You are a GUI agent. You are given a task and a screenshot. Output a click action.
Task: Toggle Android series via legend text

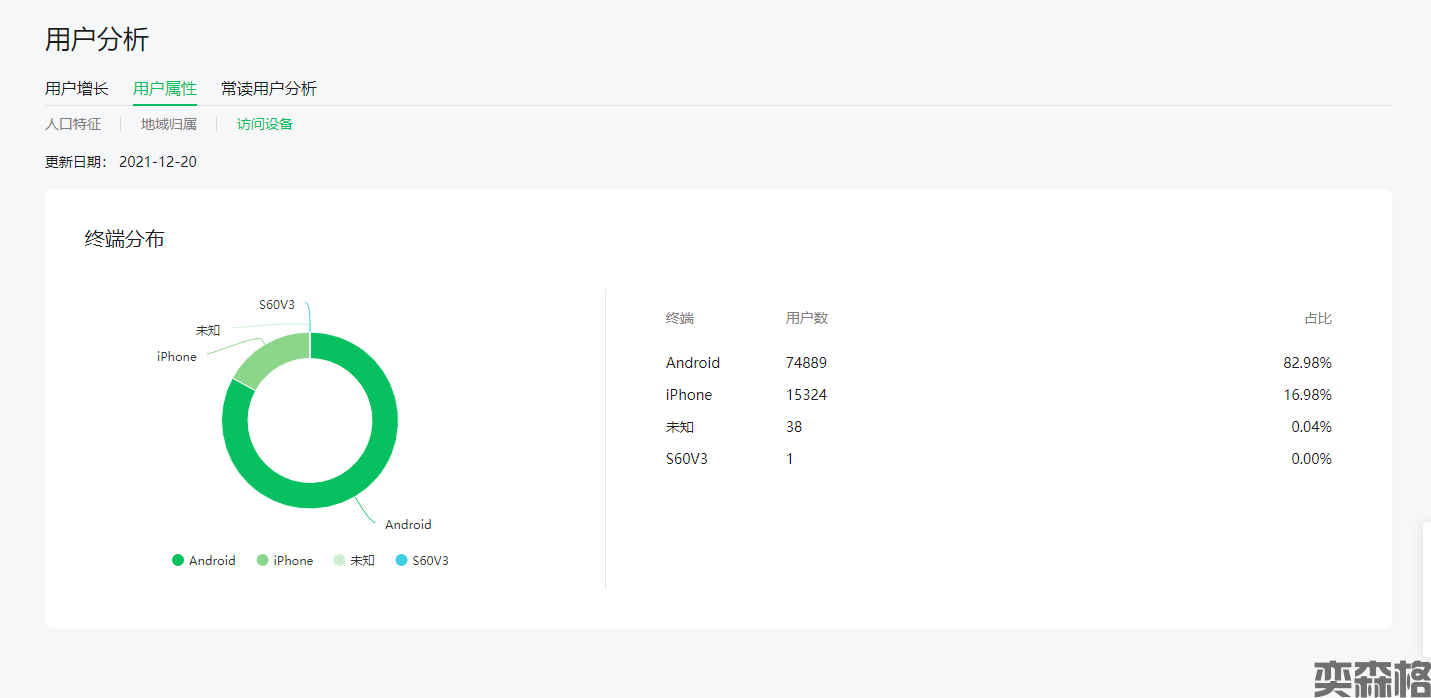(212, 561)
